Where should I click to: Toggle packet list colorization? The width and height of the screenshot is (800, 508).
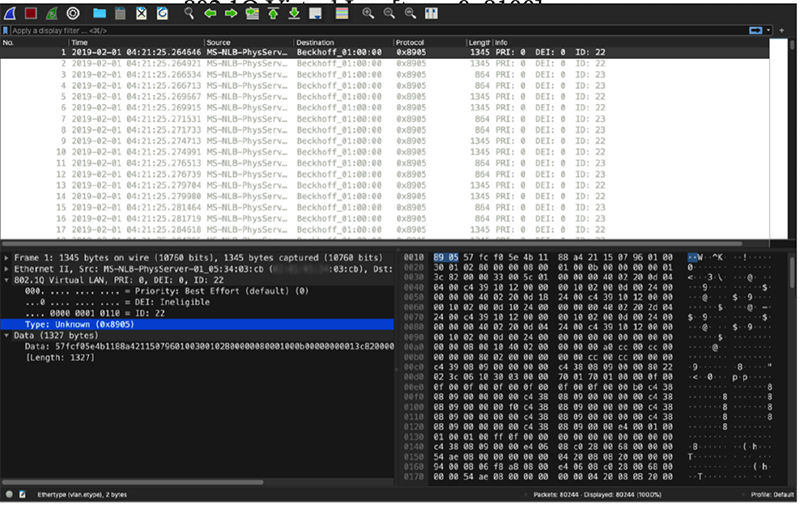click(x=342, y=13)
